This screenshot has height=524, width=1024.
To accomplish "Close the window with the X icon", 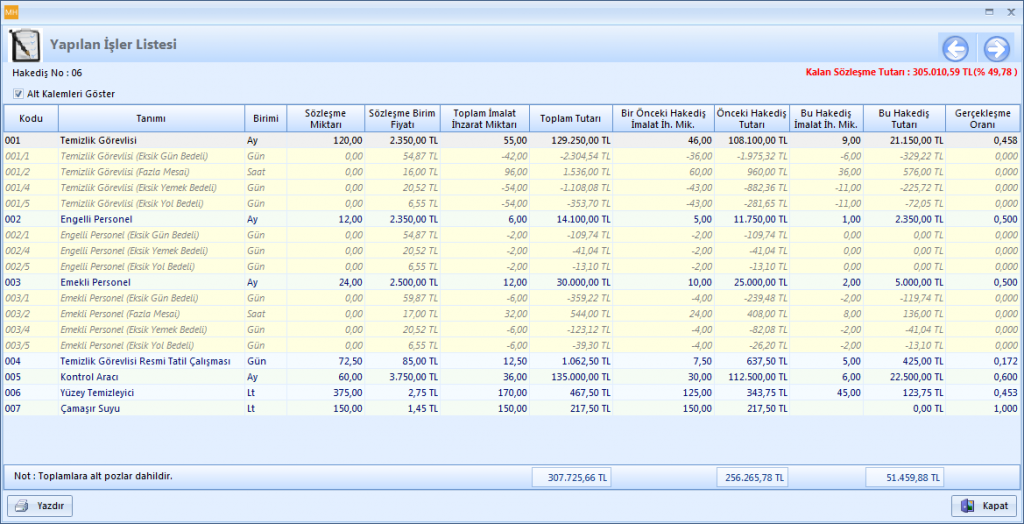I will coord(1010,10).
